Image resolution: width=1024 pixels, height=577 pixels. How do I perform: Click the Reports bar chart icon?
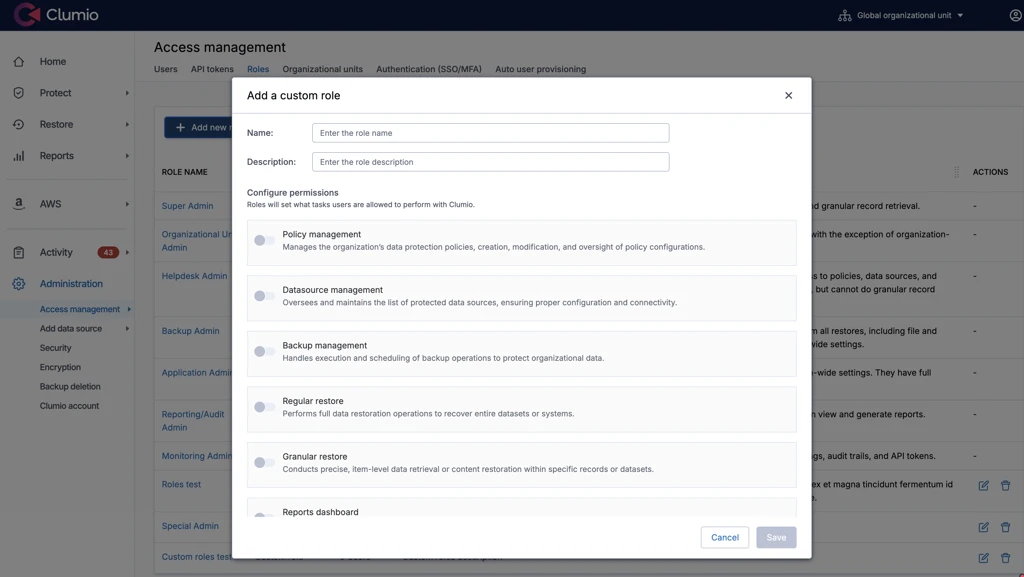[18, 156]
